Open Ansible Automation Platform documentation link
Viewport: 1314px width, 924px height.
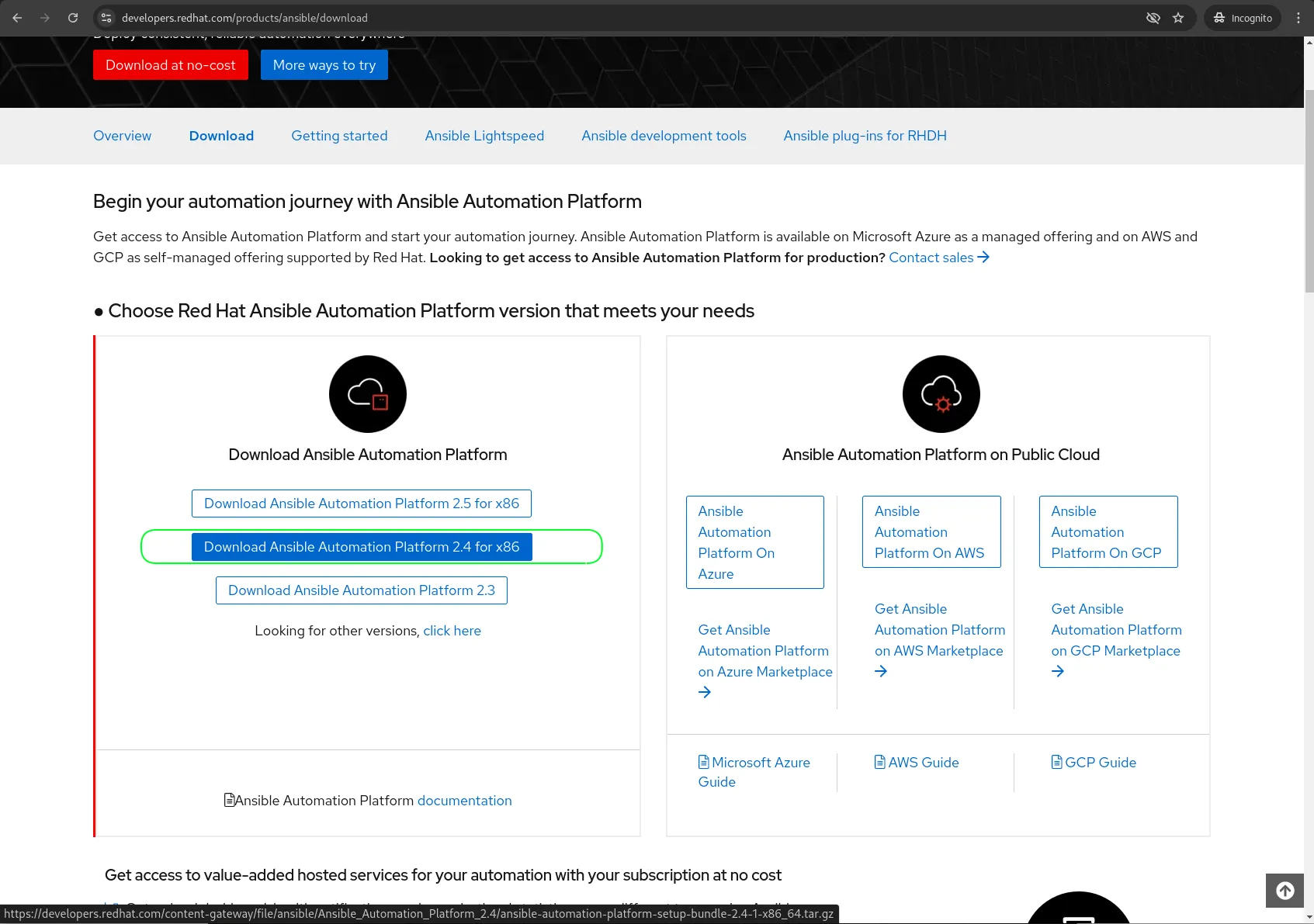[x=464, y=801]
